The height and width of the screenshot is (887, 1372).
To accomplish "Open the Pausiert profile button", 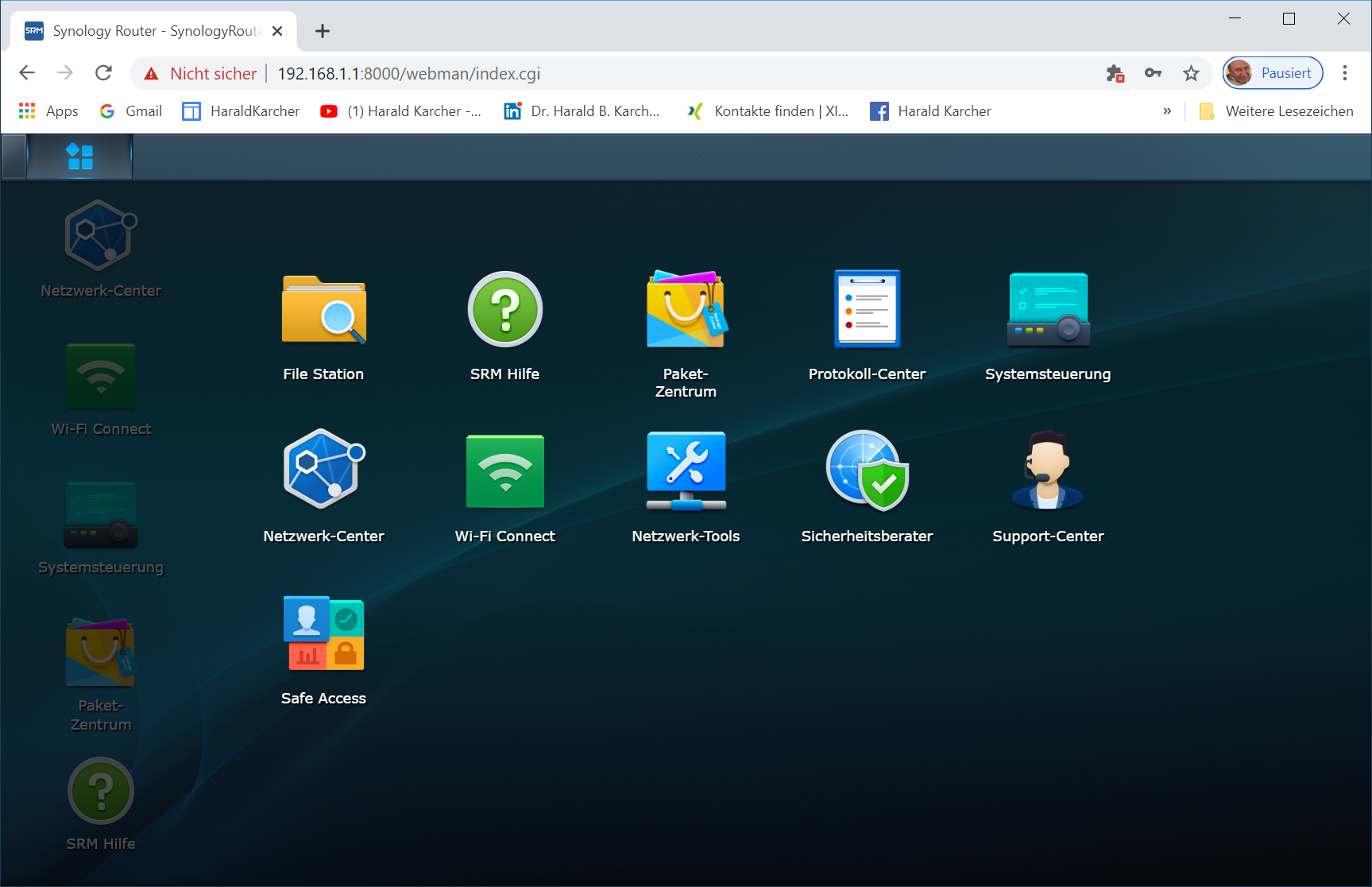I will (x=1273, y=73).
